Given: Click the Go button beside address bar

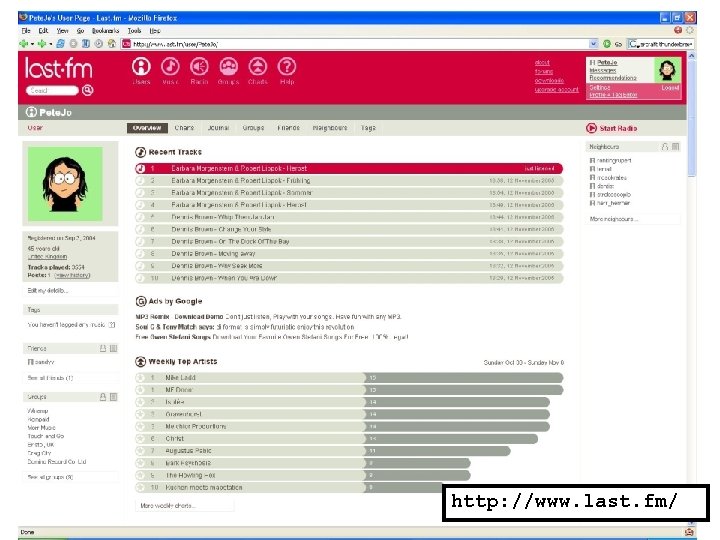Looking at the screenshot, I should point(607,44).
